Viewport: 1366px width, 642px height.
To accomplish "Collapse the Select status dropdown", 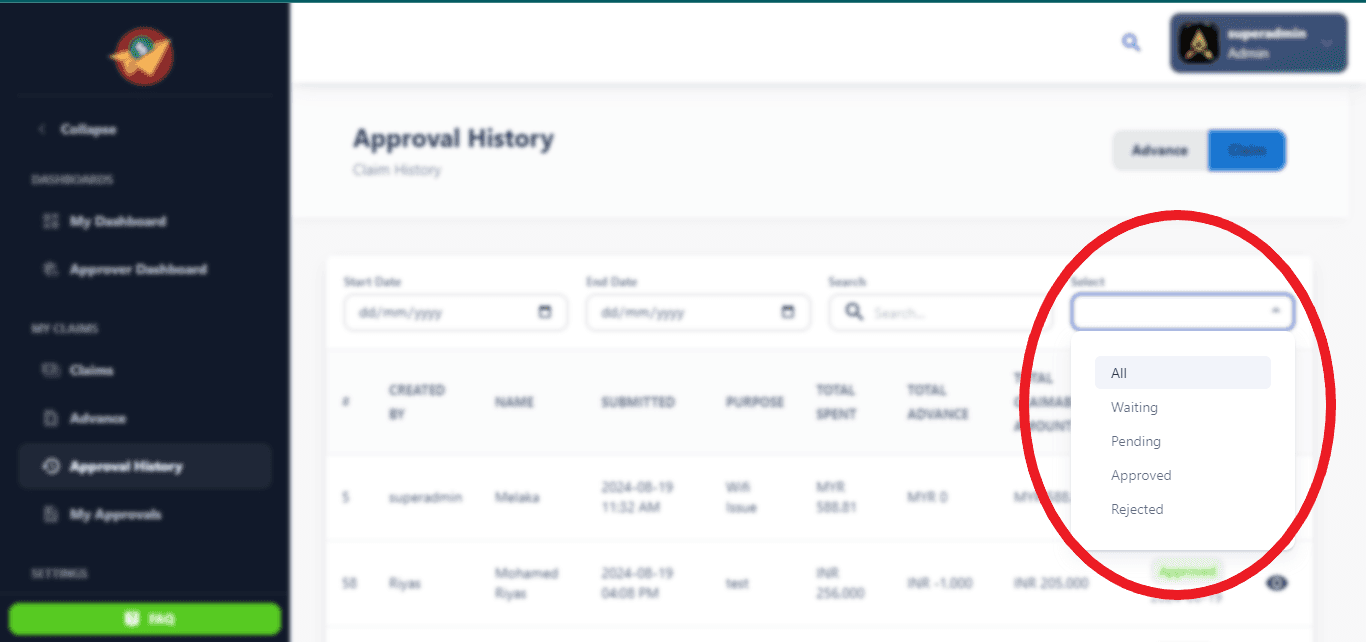I will (x=1275, y=312).
